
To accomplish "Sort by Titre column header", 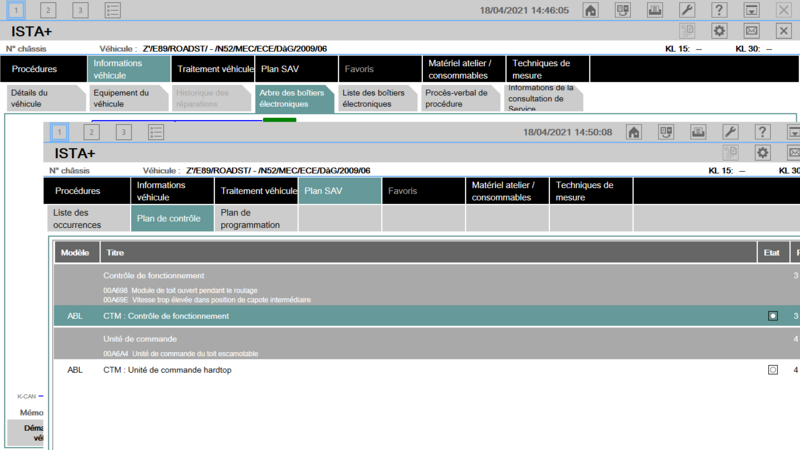I will (428, 253).
